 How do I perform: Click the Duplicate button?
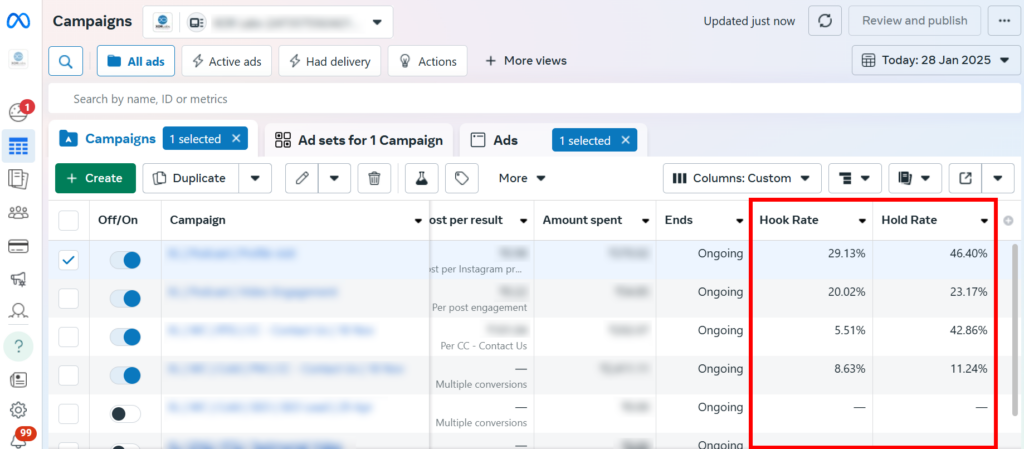[191, 178]
